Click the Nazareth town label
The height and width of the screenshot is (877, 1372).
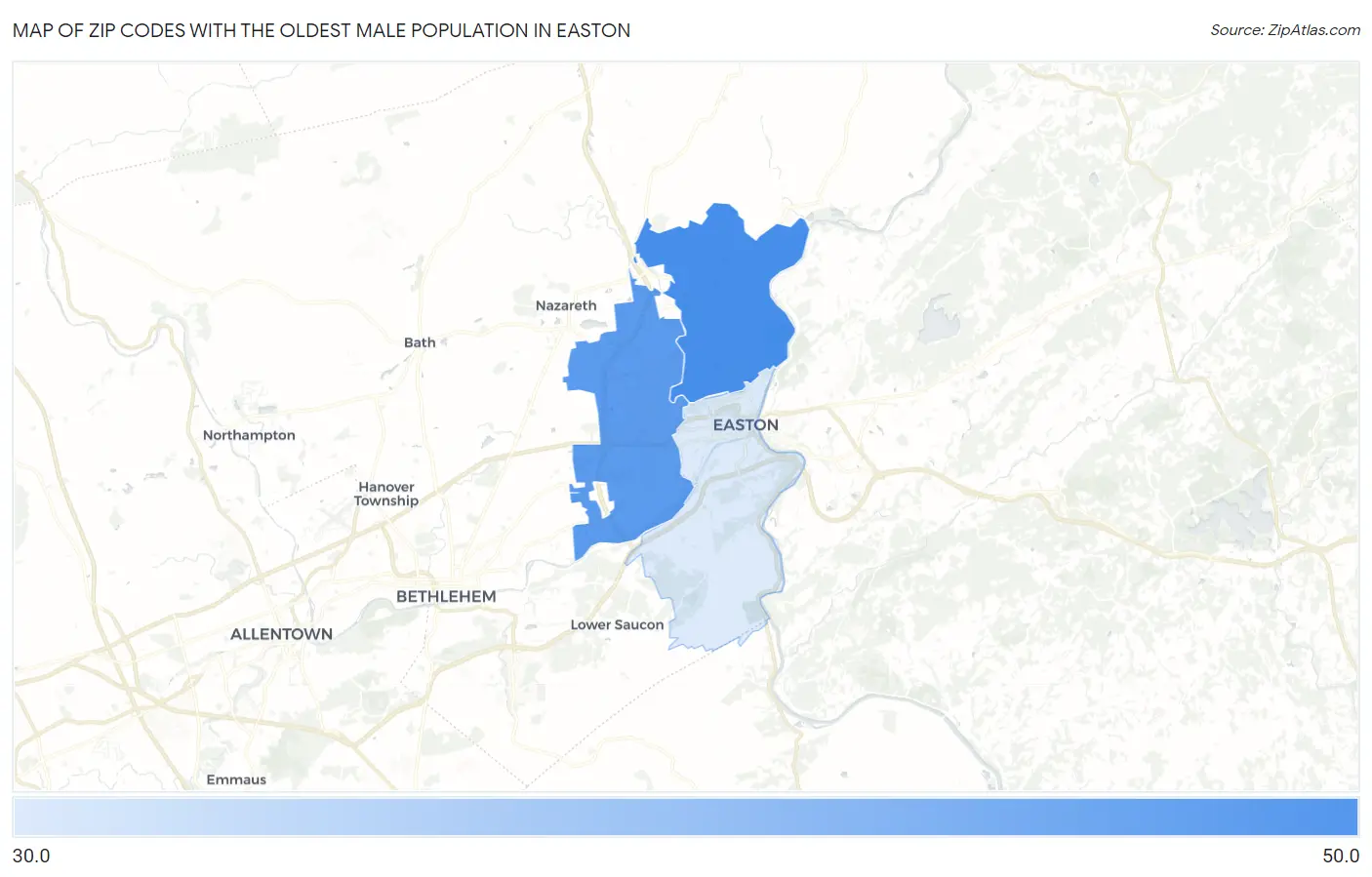click(x=566, y=305)
